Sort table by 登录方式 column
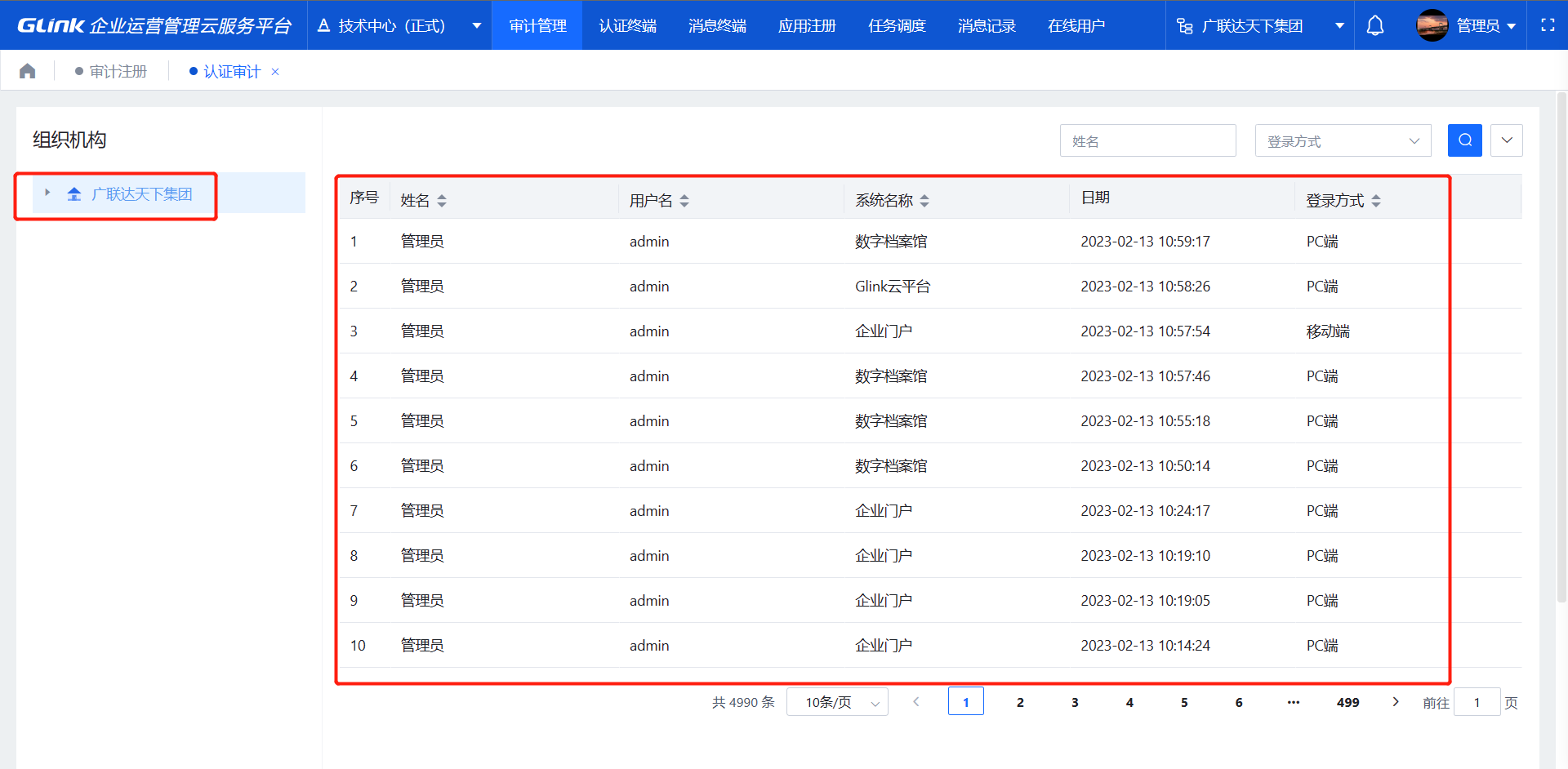This screenshot has width=1568, height=769. 1376,200
